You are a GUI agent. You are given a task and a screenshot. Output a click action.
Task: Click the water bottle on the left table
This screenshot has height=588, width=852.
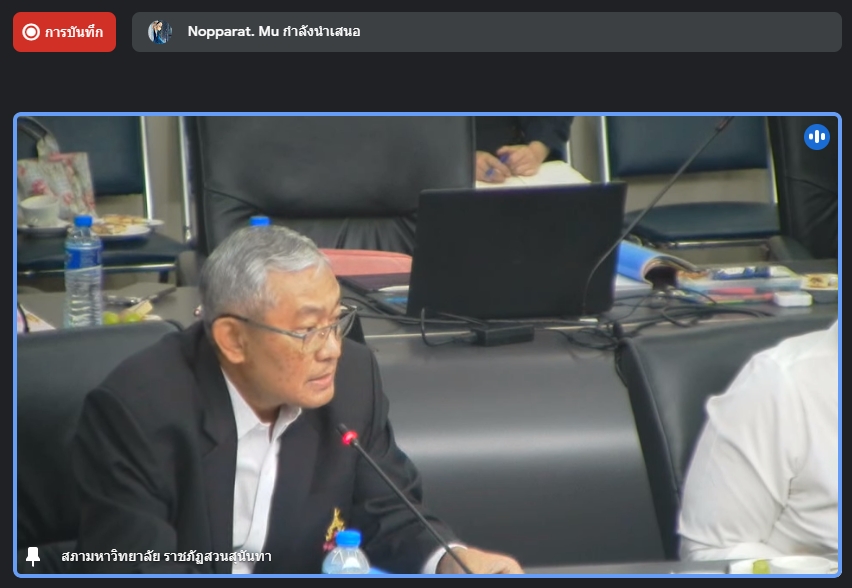82,272
